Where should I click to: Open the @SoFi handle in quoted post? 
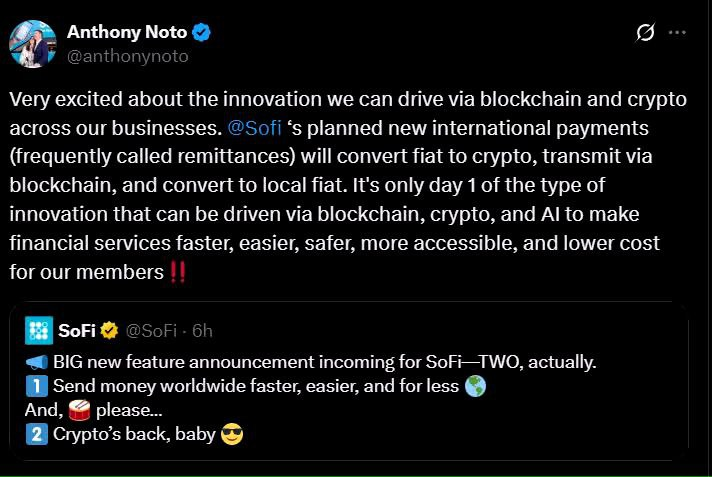pos(151,331)
